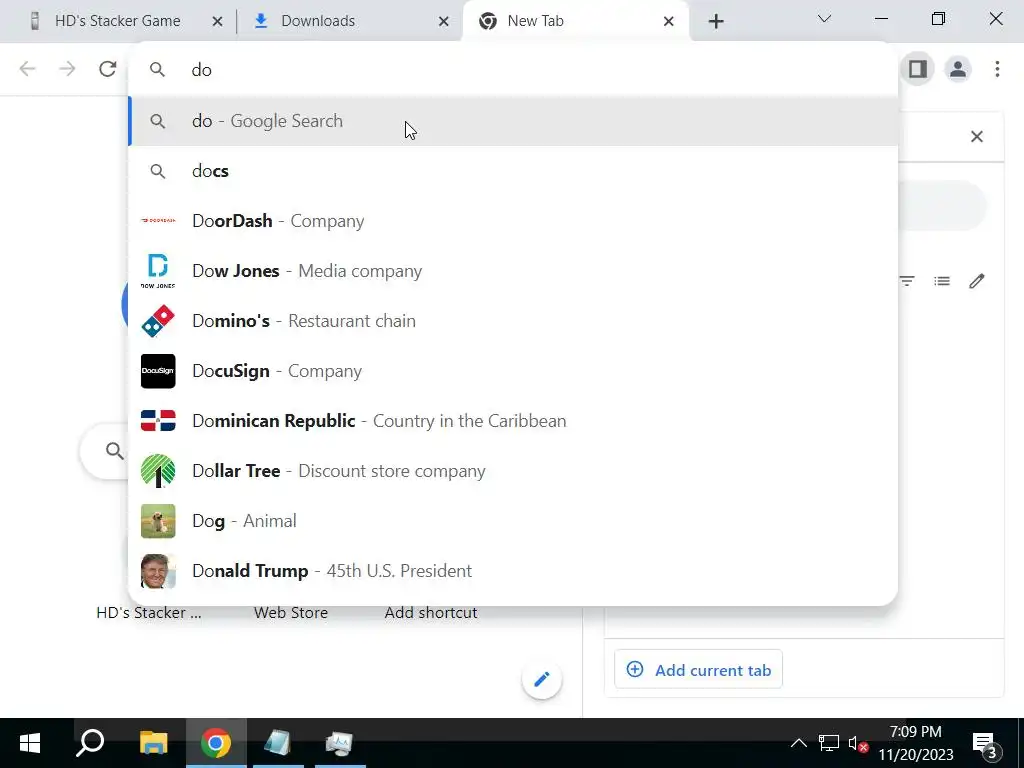Open File Explorer from the taskbar
Image resolution: width=1024 pixels, height=768 pixels.
click(x=154, y=743)
